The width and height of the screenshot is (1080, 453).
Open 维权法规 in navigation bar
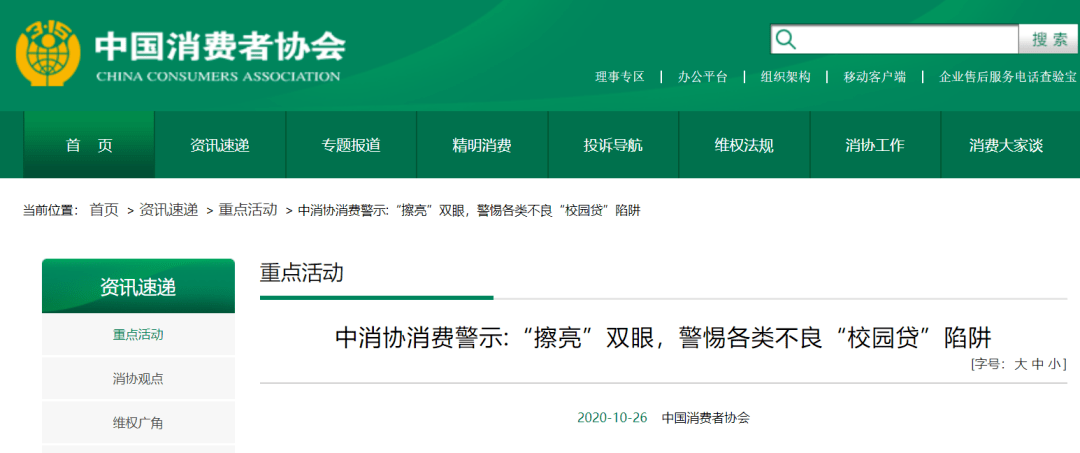coord(744,145)
